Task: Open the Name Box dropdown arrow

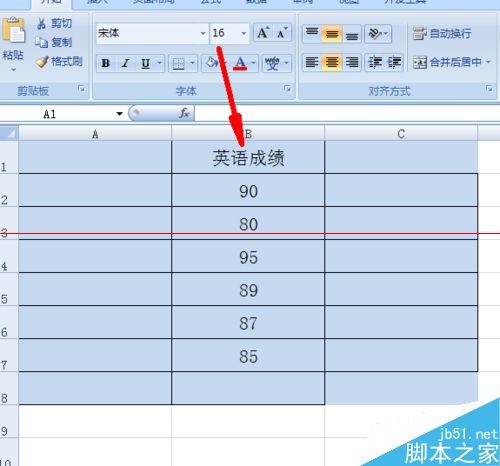Action: pyautogui.click(x=119, y=114)
